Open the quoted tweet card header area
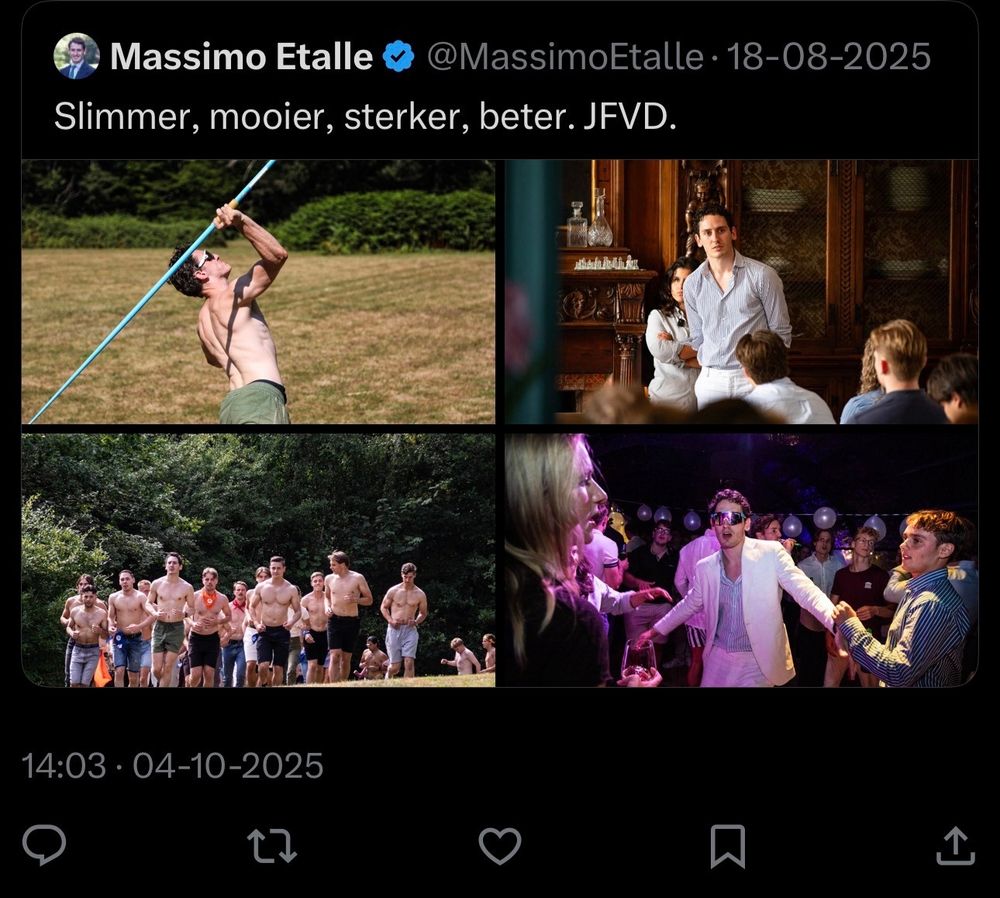The width and height of the screenshot is (1000, 898). (x=500, y=80)
